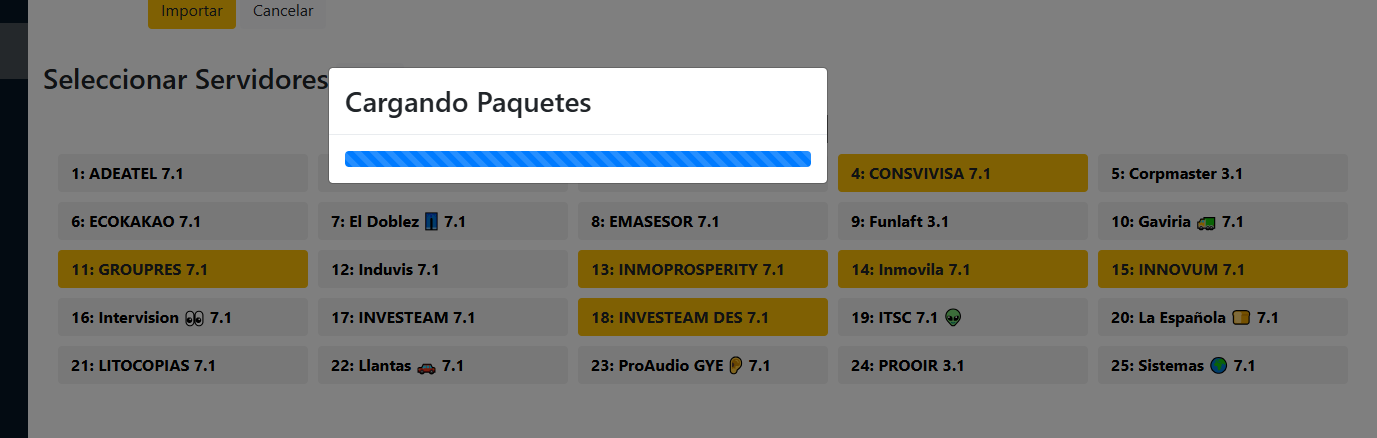Choose the Llantas car server
Image resolution: width=1377 pixels, height=438 pixels.
tap(442, 365)
